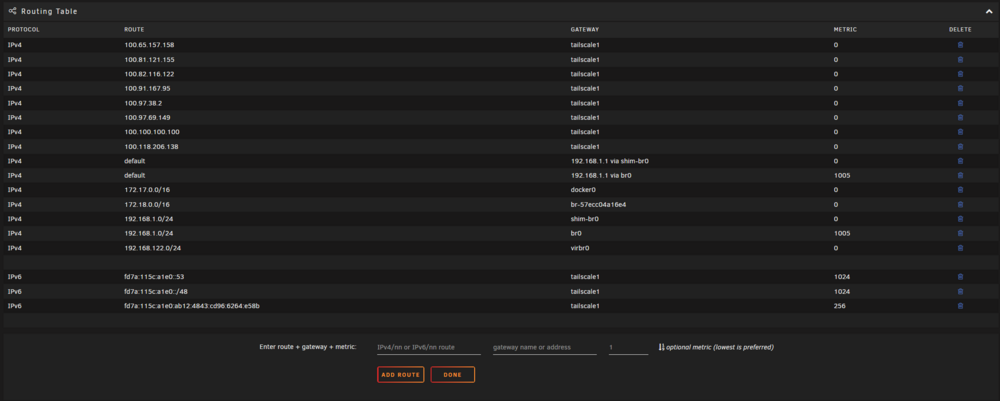Delete 192.168.1.0/24 route on br0 gateway
Image resolution: width=1000 pixels, height=401 pixels.
(x=960, y=233)
